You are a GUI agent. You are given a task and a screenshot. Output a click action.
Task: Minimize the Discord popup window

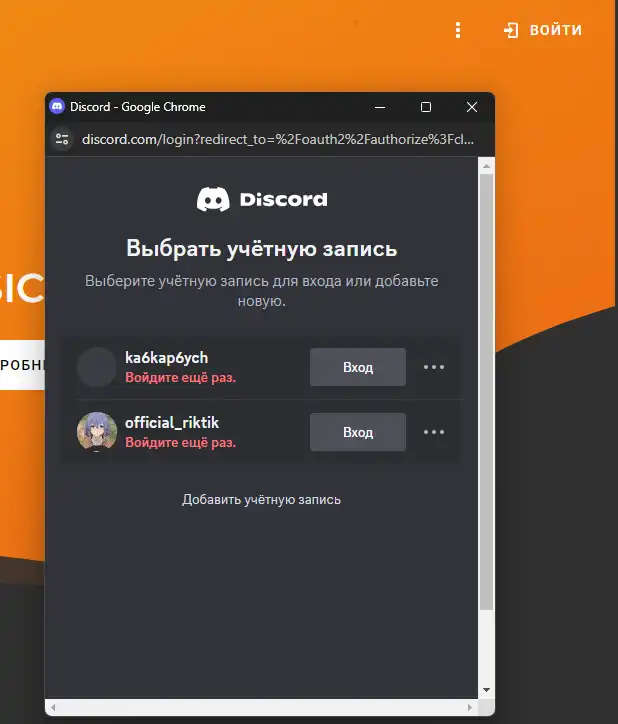click(x=380, y=107)
